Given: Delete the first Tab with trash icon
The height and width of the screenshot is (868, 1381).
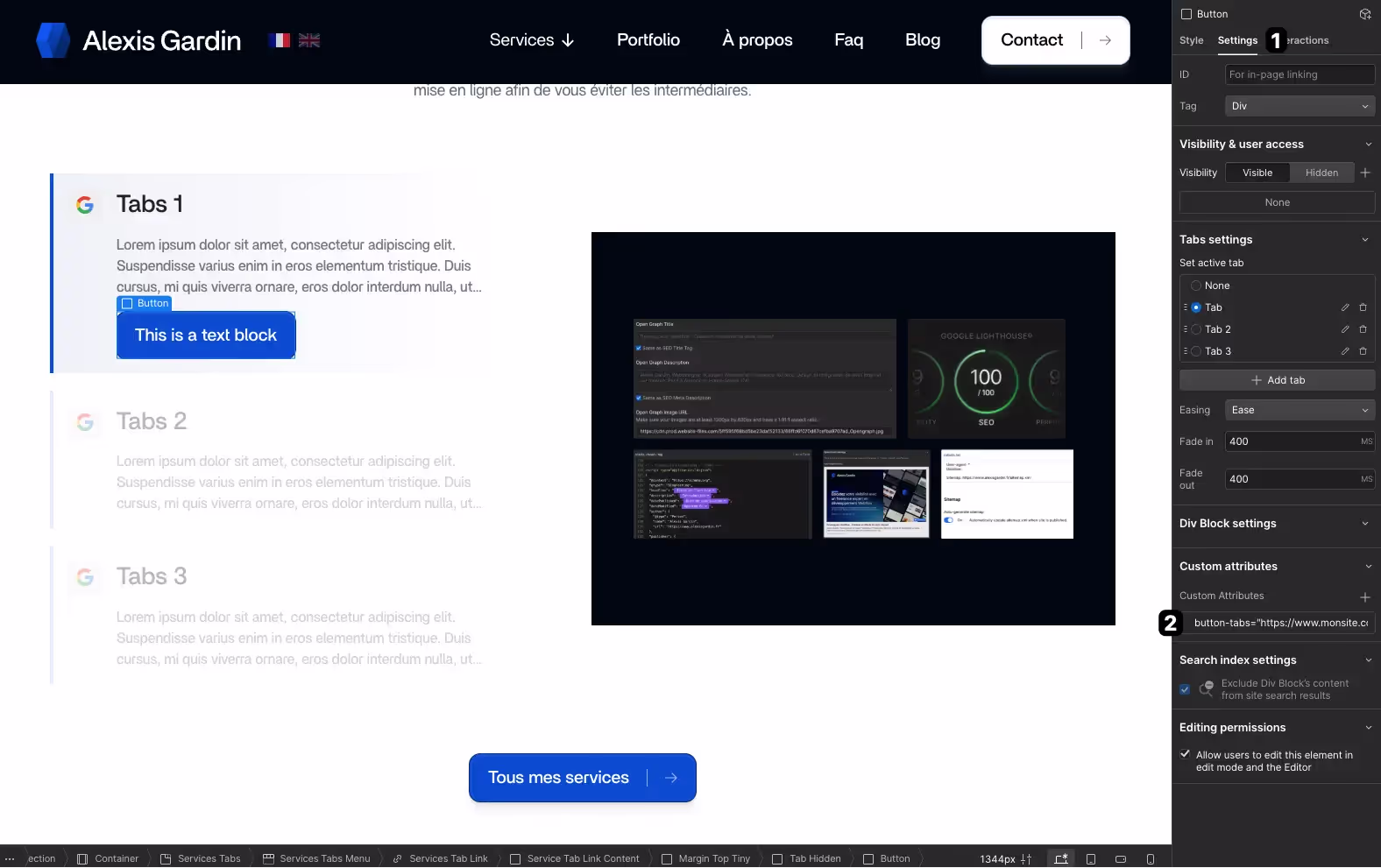Looking at the screenshot, I should 1363,307.
